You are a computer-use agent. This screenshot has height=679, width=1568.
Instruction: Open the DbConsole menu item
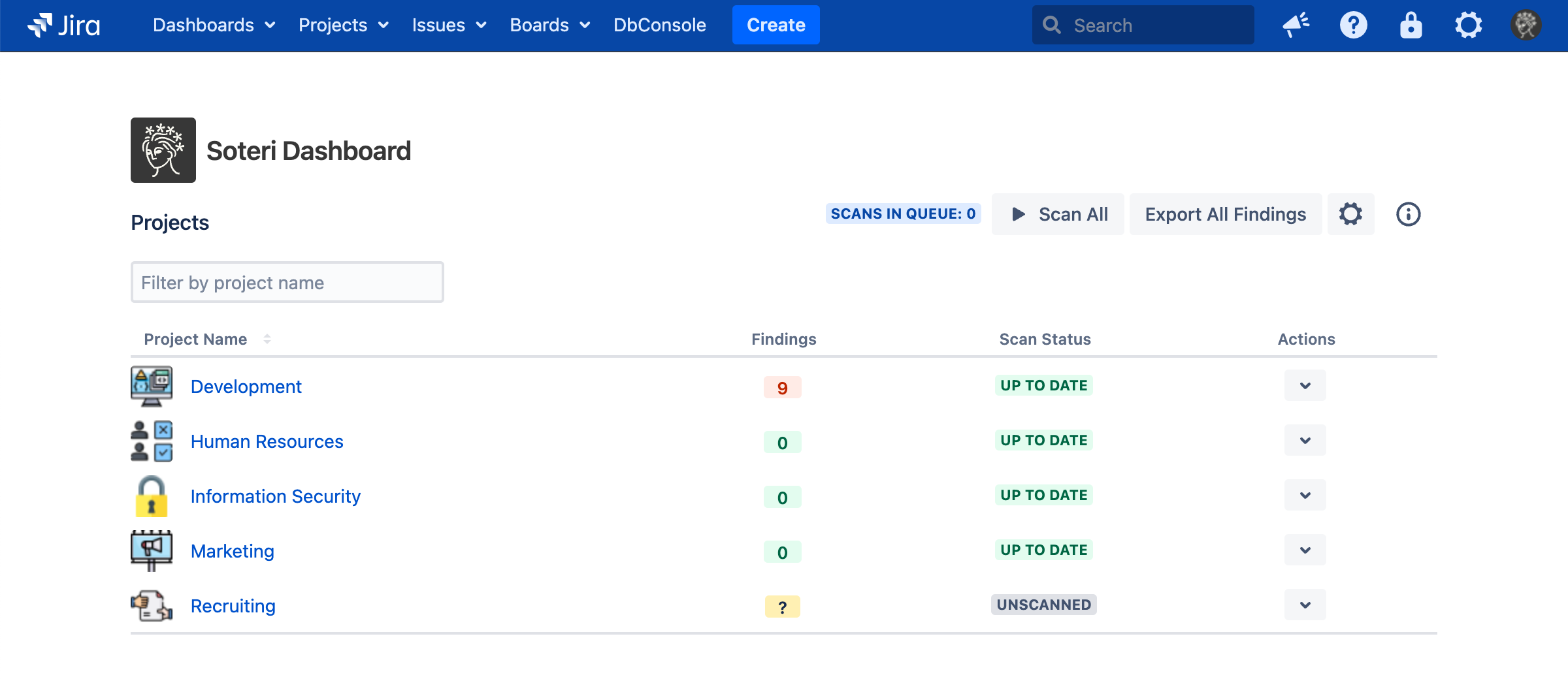pos(659,25)
